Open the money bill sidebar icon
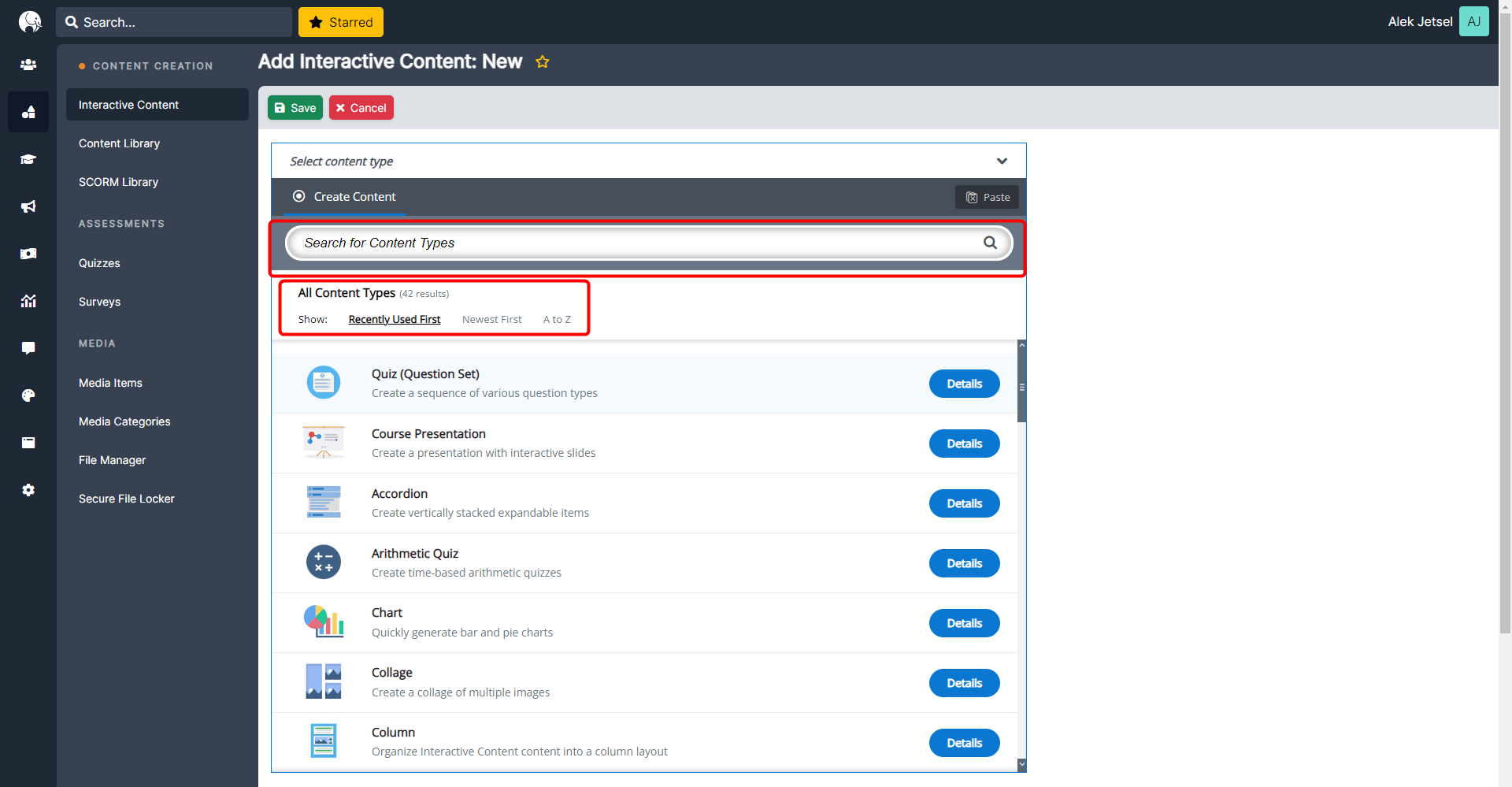 [x=28, y=254]
